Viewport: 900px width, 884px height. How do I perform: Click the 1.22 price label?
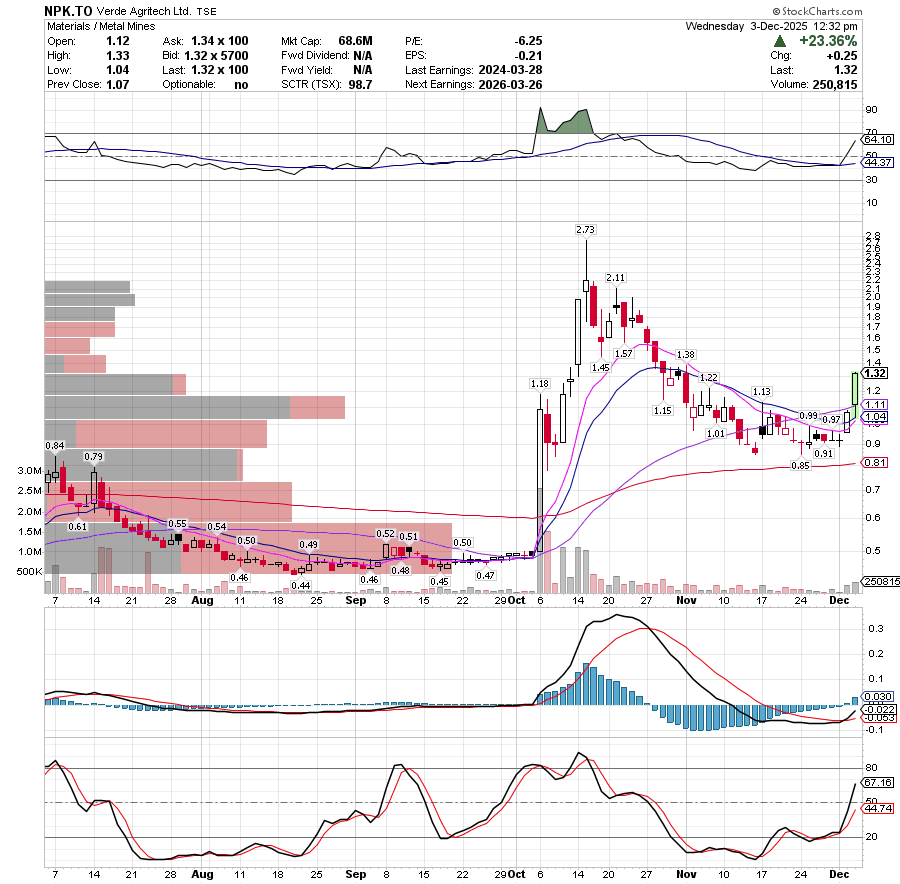(x=708, y=378)
